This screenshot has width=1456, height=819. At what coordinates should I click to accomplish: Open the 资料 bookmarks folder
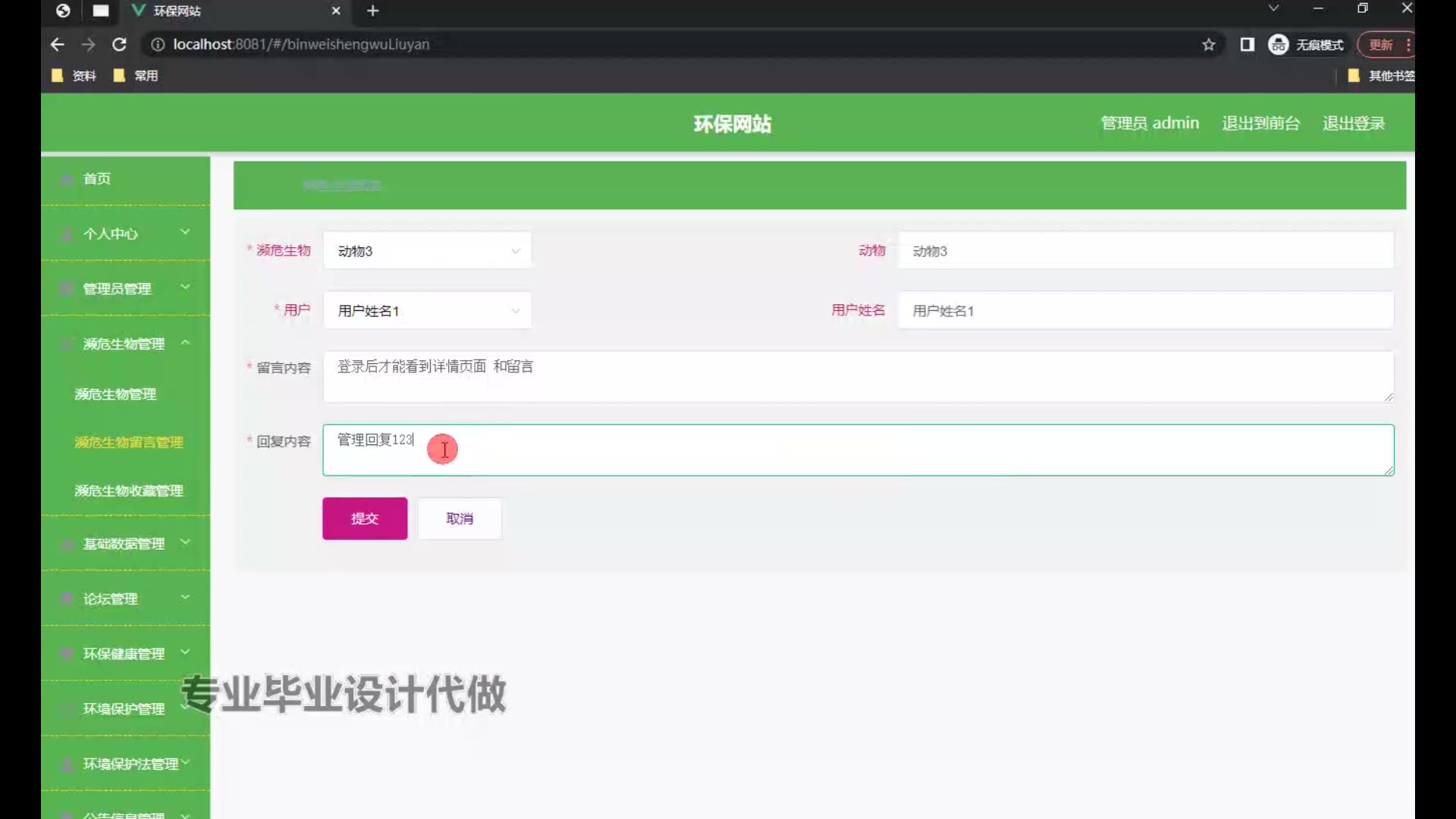tap(74, 76)
